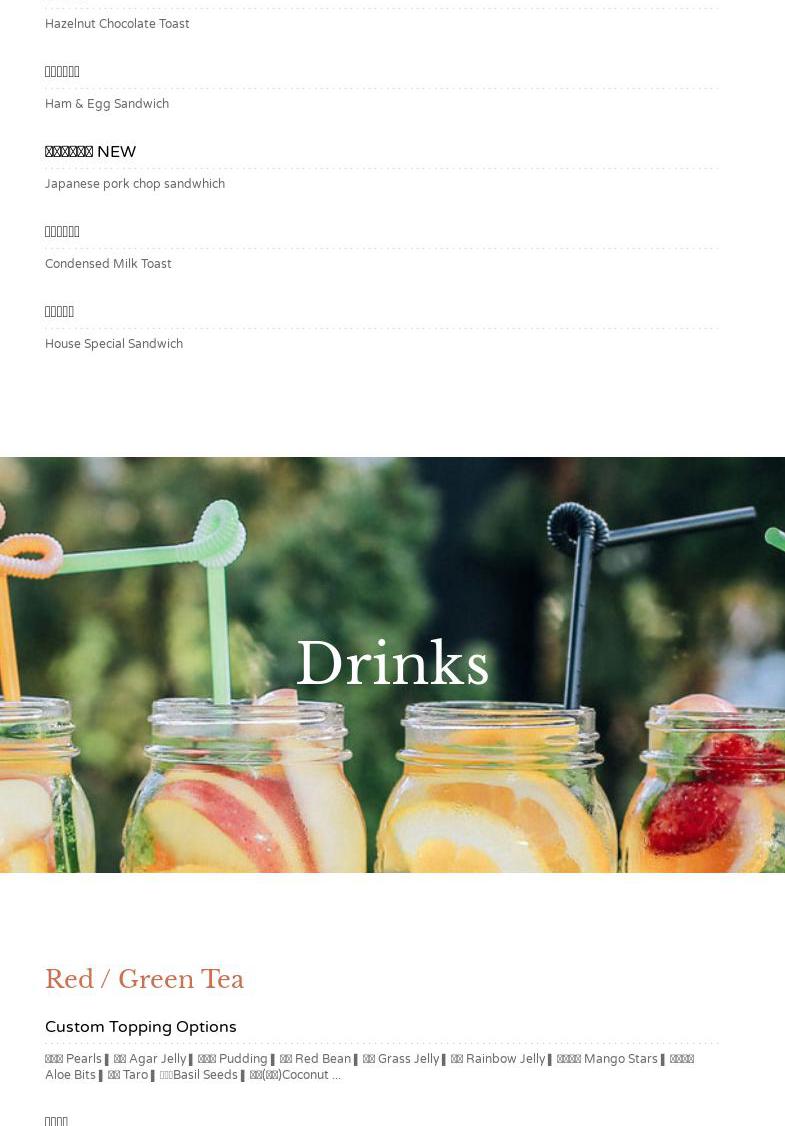Click the Chinese title above Ham & Egg Sandwich
This screenshot has width=785, height=1126.
click(x=62, y=71)
